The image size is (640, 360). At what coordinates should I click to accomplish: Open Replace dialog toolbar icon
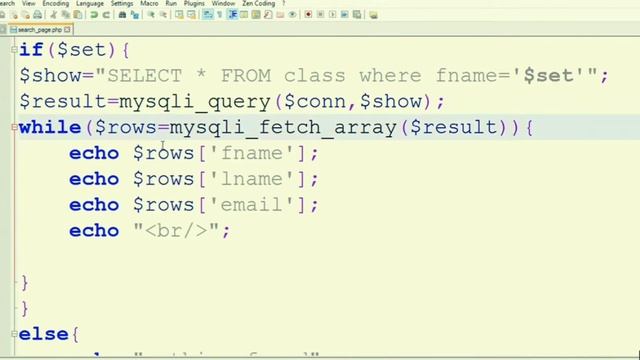[134, 15]
